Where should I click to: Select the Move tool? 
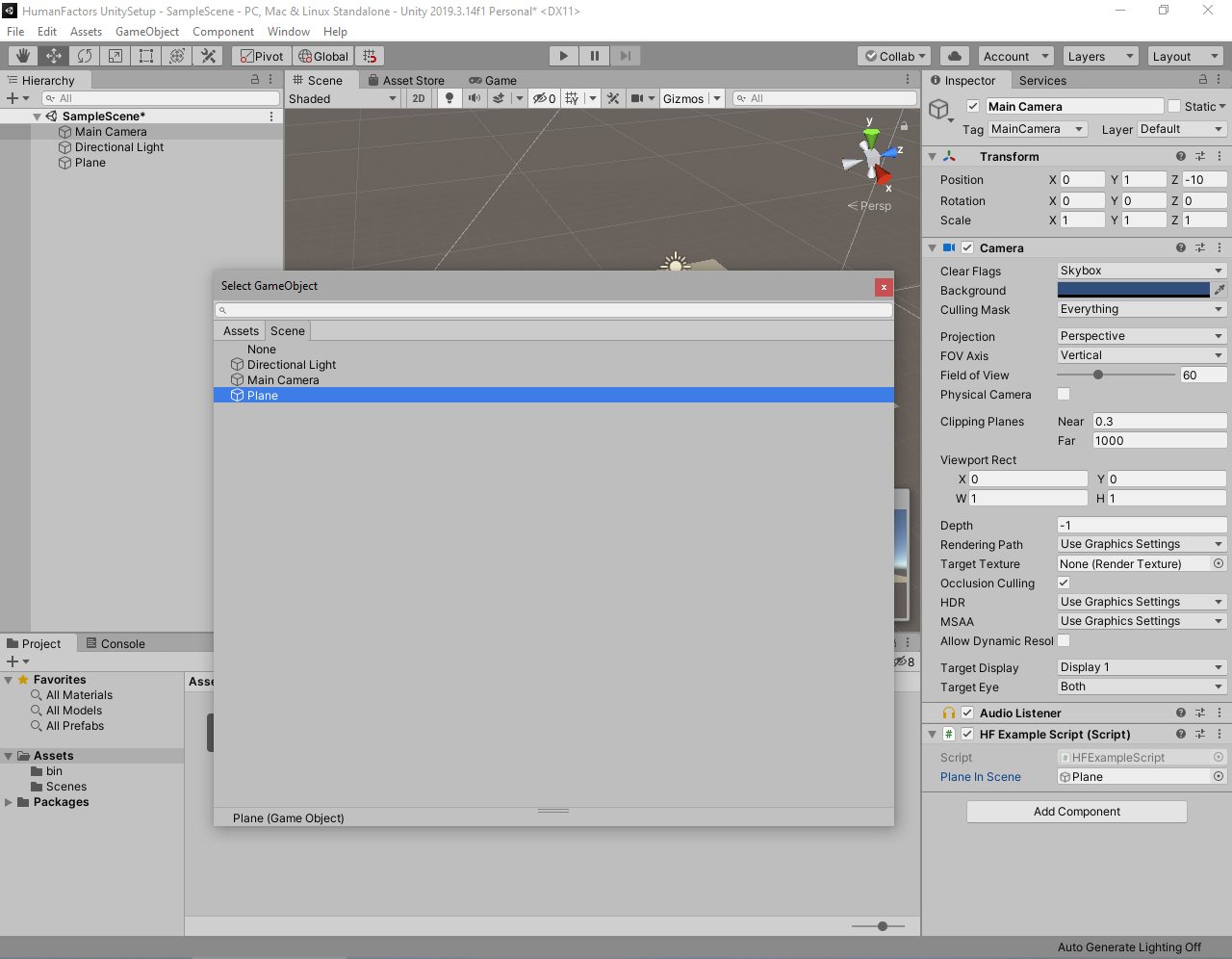pos(54,56)
